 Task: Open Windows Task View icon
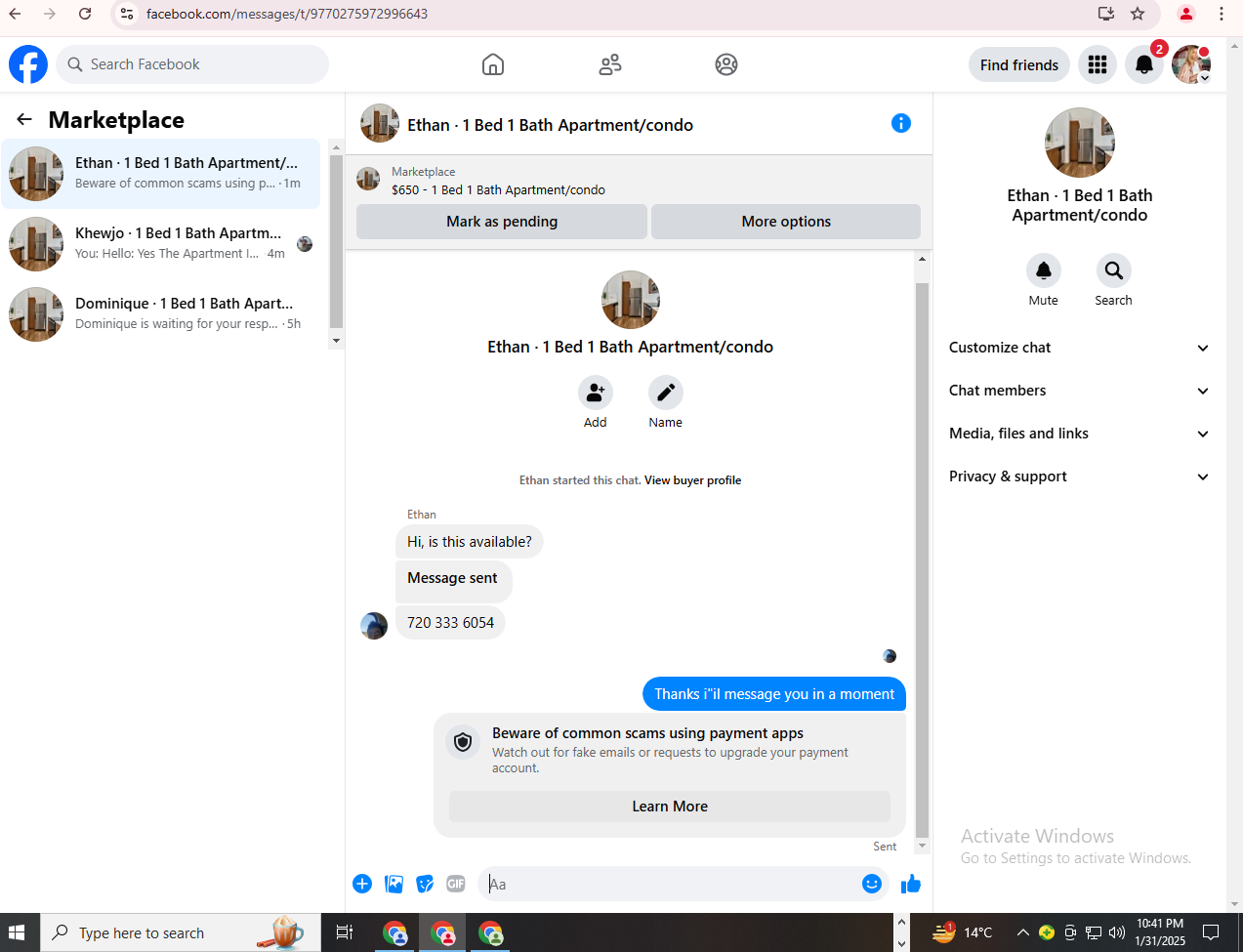[345, 932]
